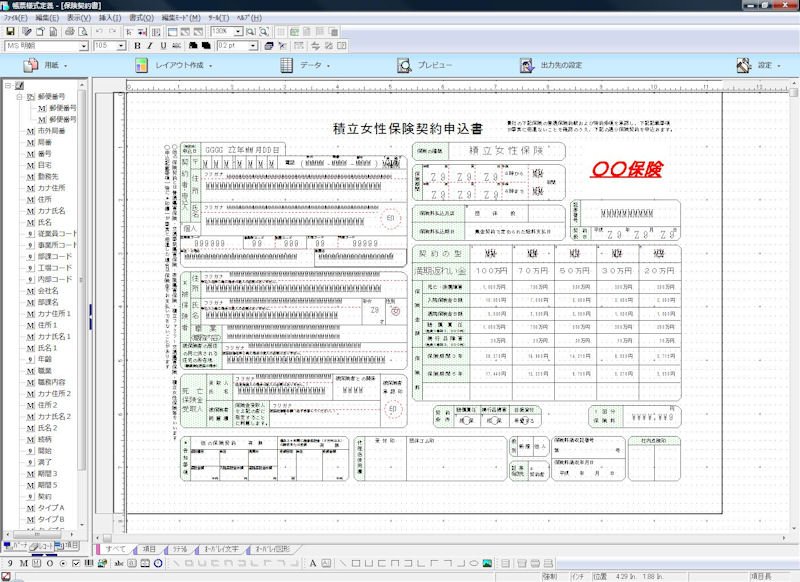The height and width of the screenshot is (582, 800).
Task: Select the 'abc' fixed text tool
Action: tap(119, 563)
